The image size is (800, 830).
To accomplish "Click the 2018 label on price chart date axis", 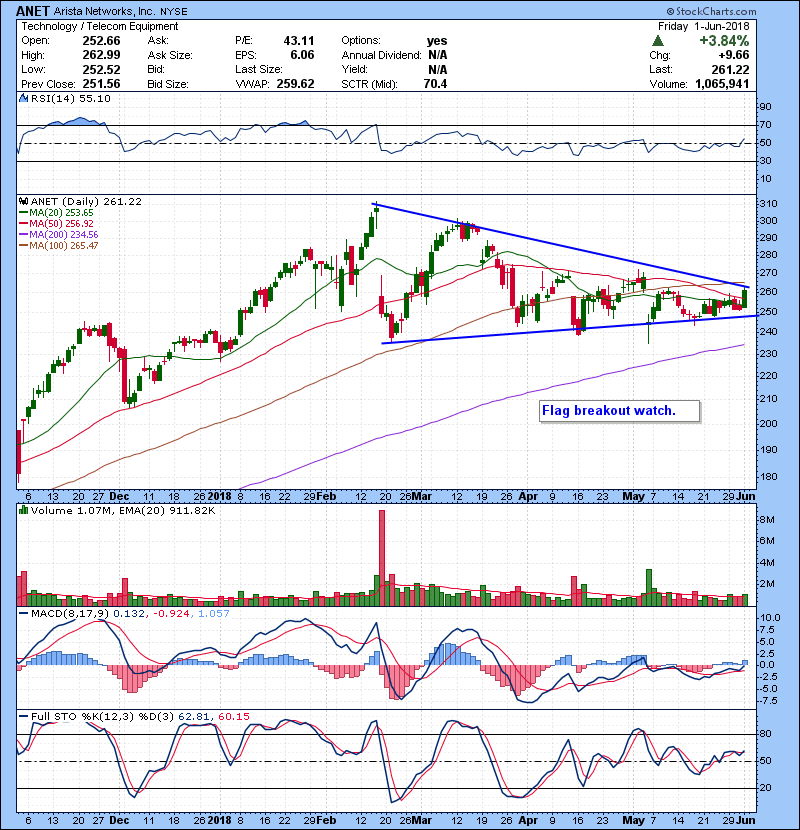I will [x=219, y=497].
